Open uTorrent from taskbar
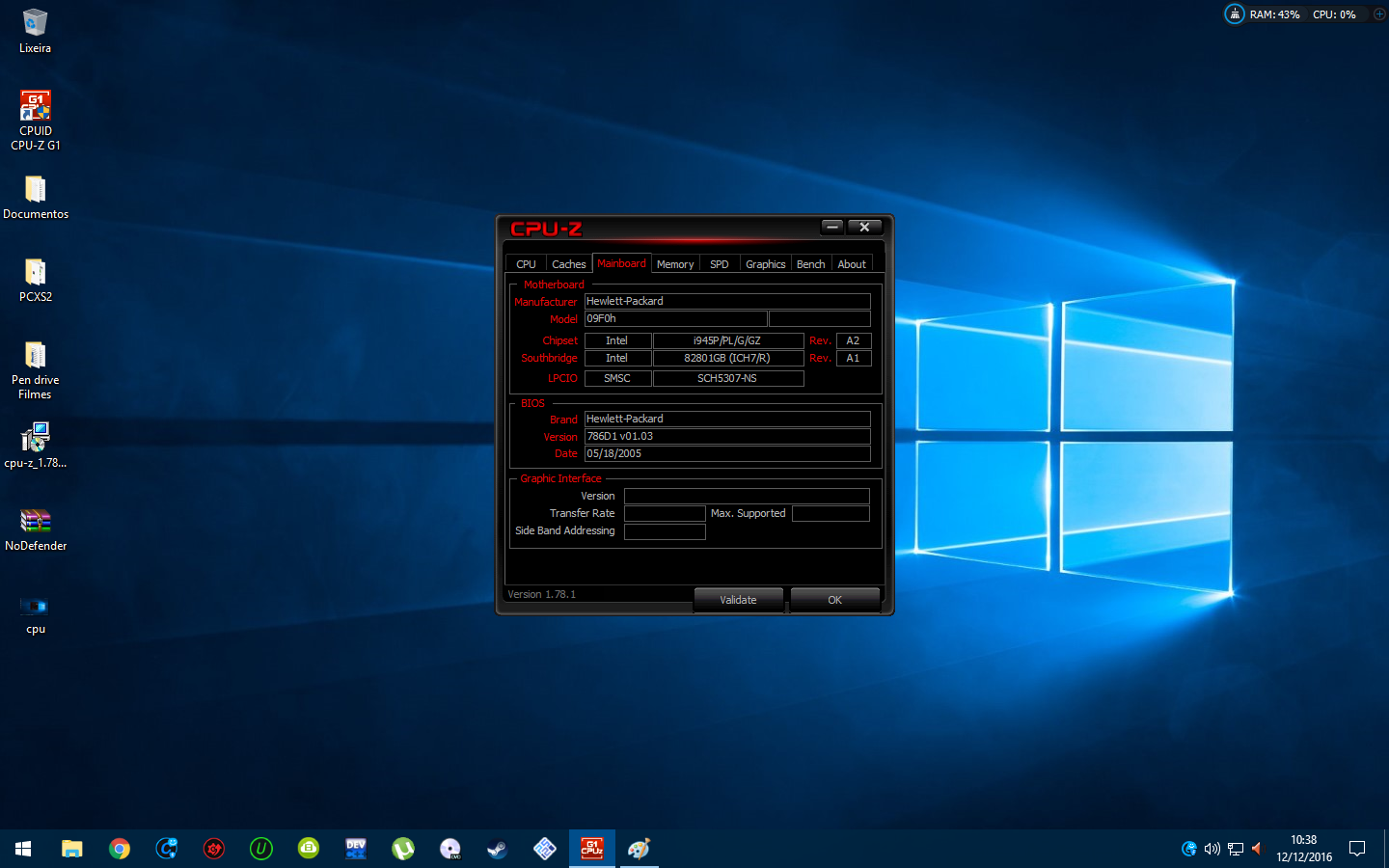1389x868 pixels. click(x=403, y=849)
